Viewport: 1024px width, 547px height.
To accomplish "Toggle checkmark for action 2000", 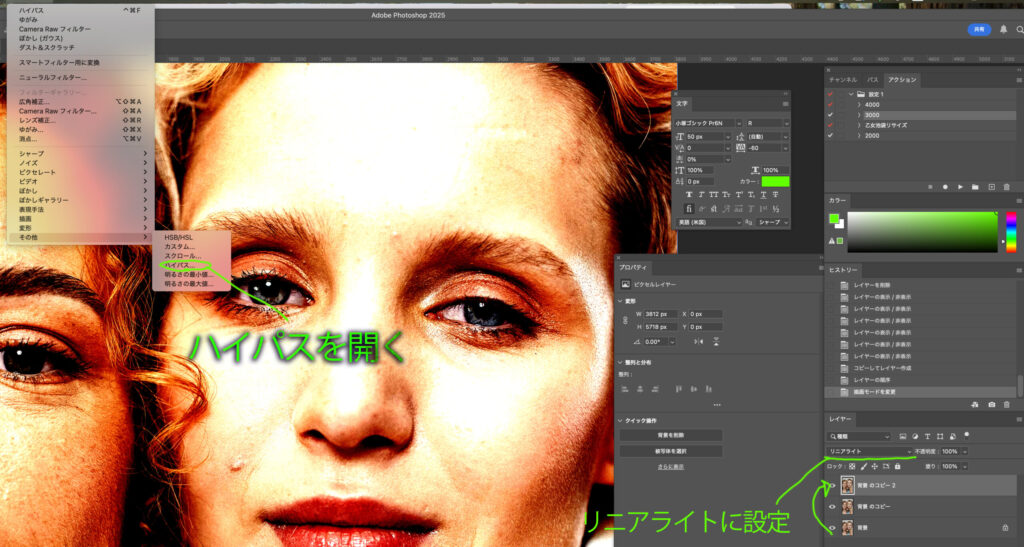I will (x=830, y=136).
